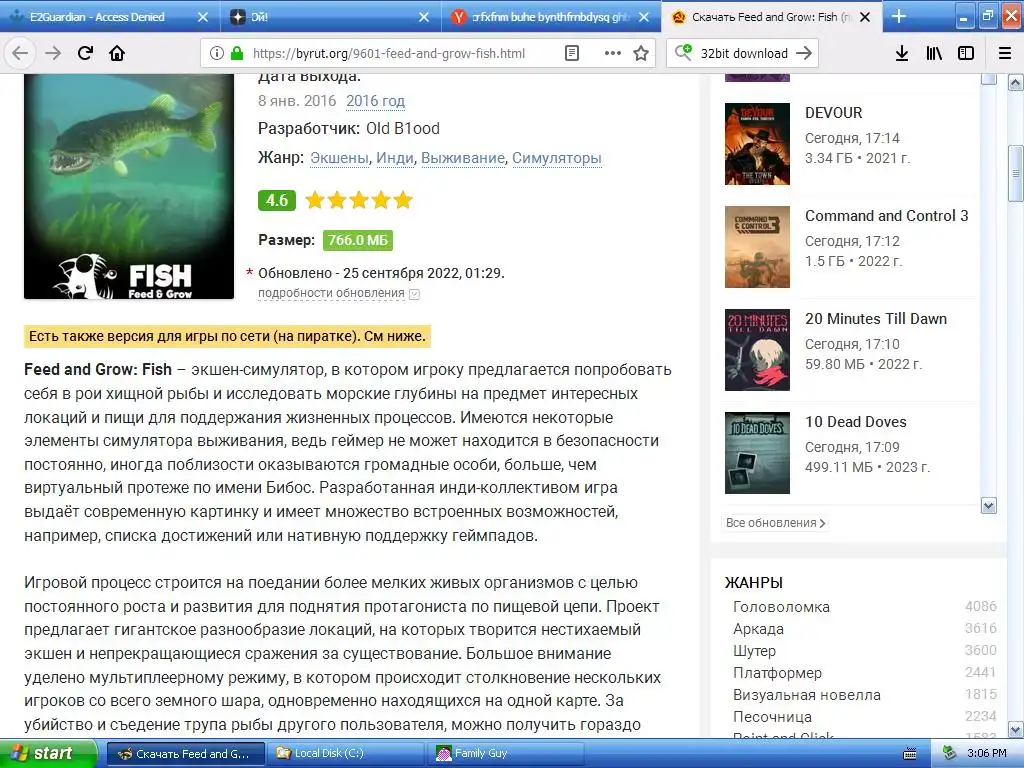Expand подробности обновления details

click(338, 293)
